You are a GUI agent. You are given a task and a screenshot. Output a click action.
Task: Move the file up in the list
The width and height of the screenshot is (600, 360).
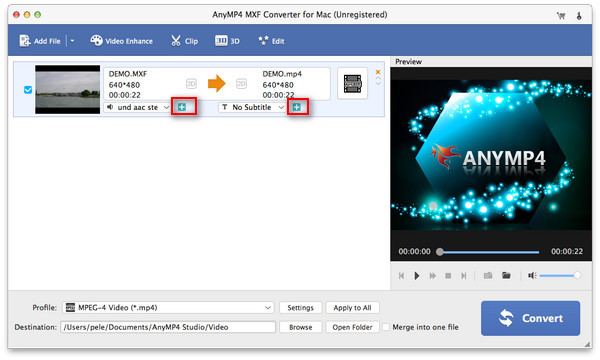click(378, 79)
